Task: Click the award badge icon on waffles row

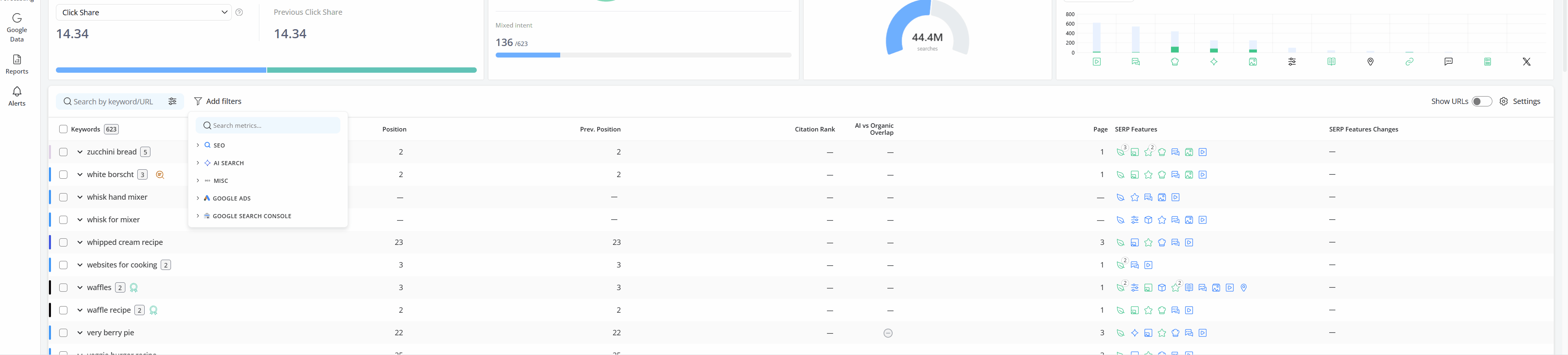Action: (x=134, y=287)
